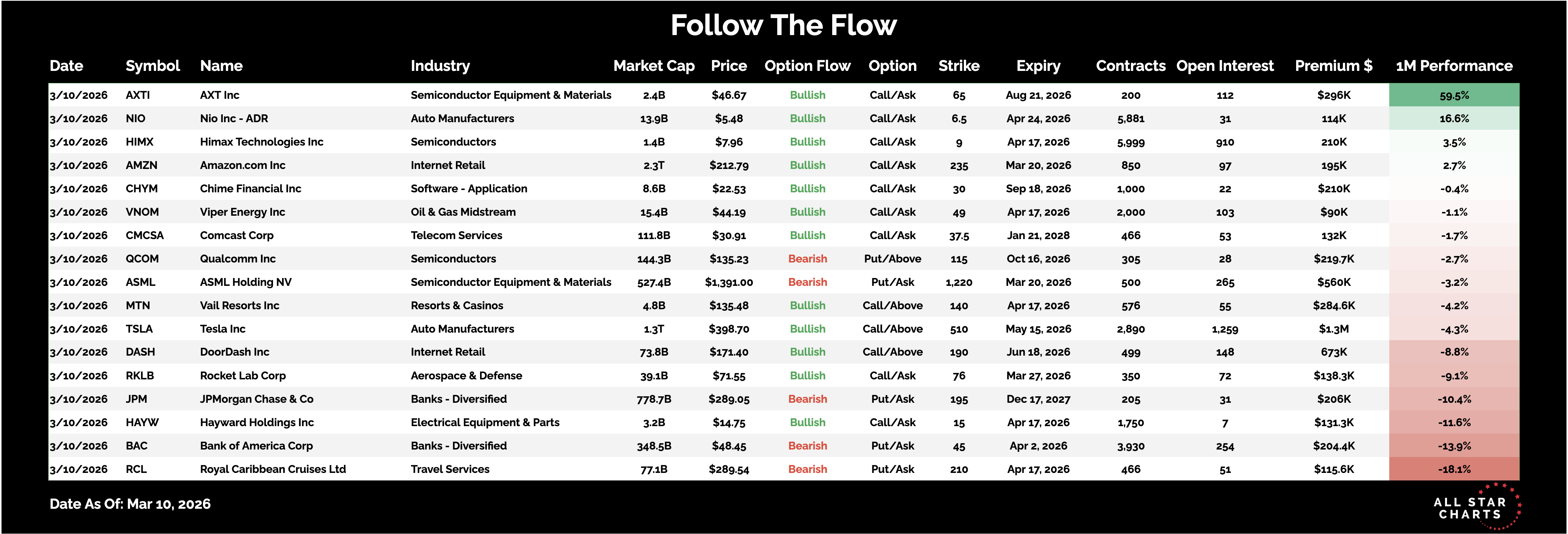
Task: Select the Royal Caribbean Cruises Ltd name
Action: 273,470
